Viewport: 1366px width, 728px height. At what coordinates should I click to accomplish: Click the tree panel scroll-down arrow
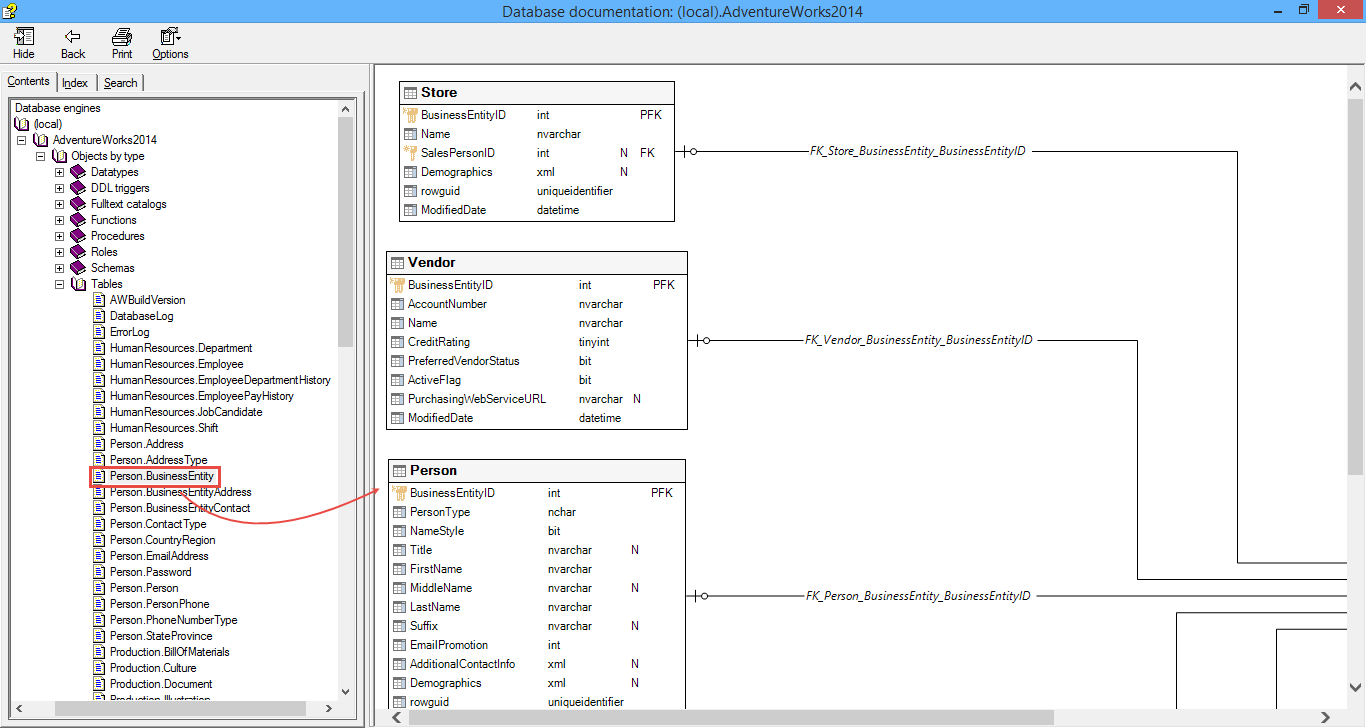tap(345, 691)
